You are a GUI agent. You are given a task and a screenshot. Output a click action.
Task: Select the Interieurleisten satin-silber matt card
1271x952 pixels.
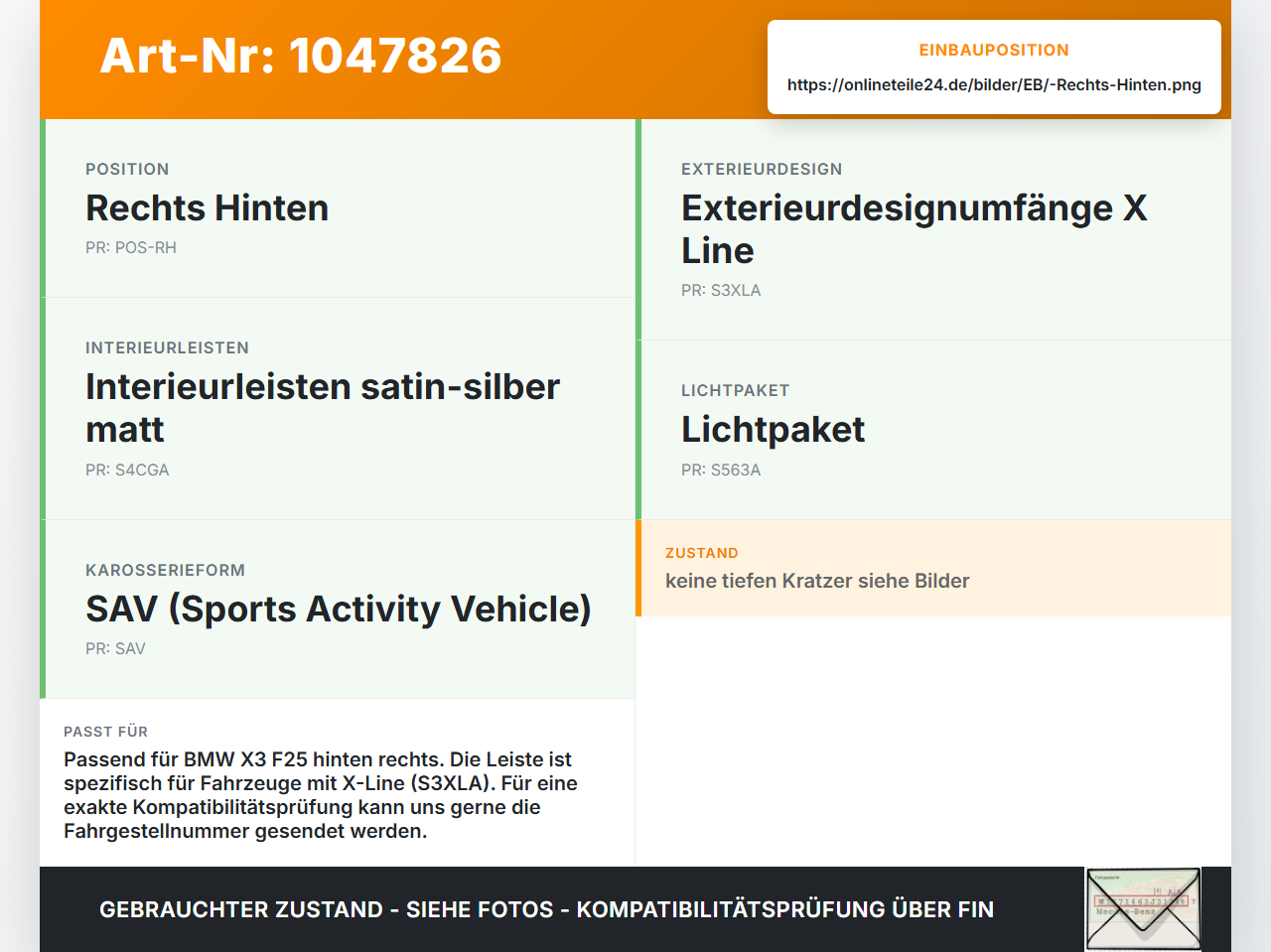(x=338, y=409)
